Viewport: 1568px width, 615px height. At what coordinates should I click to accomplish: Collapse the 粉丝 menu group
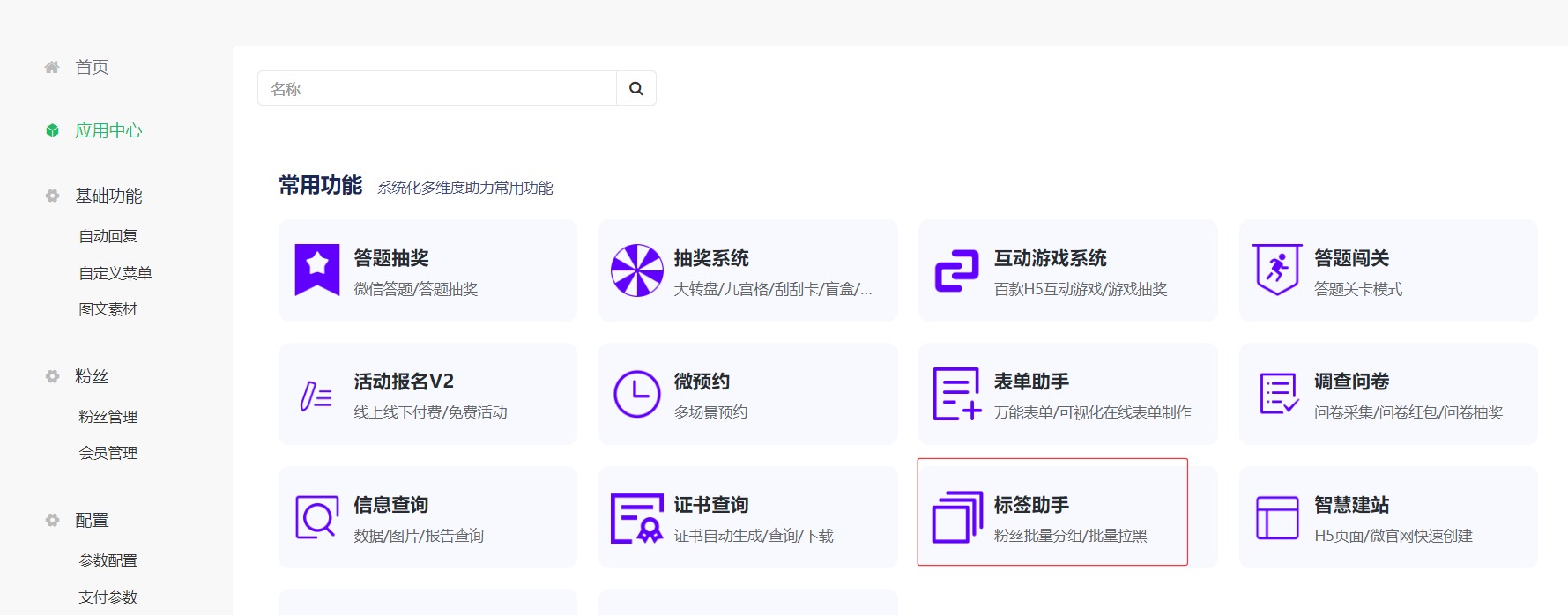coord(92,376)
